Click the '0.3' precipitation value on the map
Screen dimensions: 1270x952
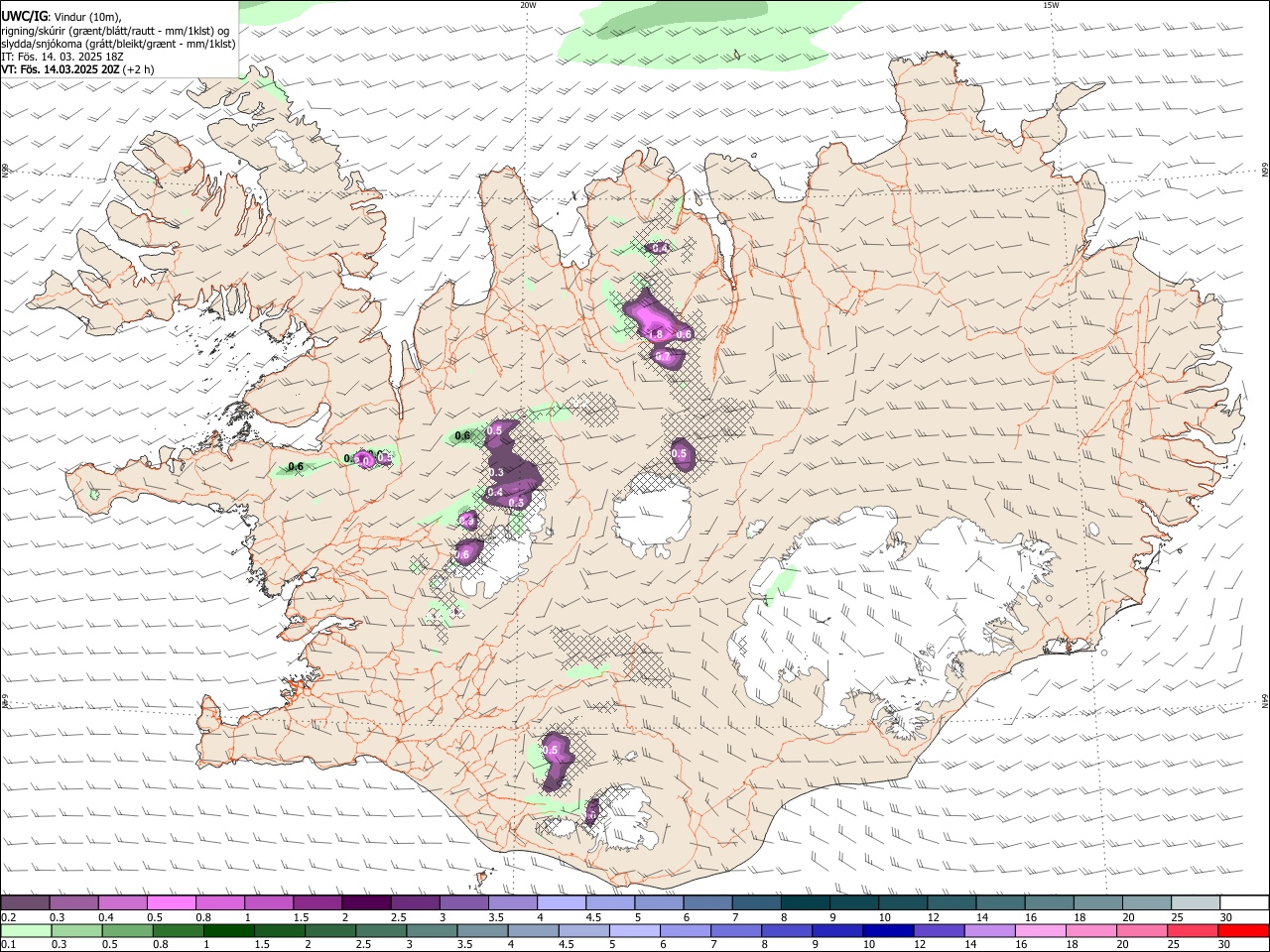click(x=497, y=473)
